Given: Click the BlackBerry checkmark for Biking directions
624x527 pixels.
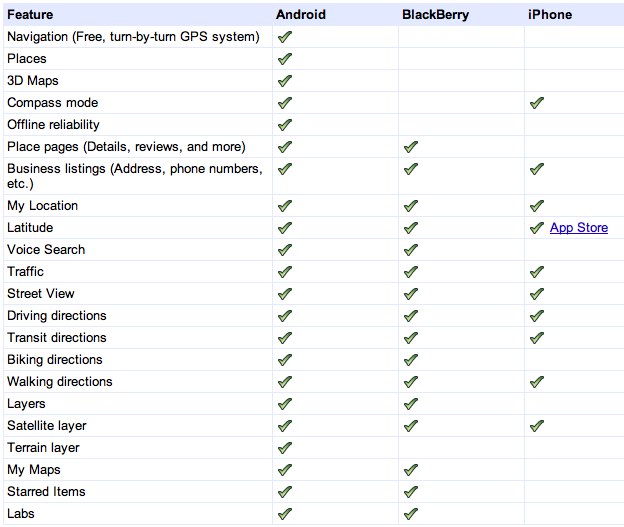Looking at the screenshot, I should [x=411, y=360].
